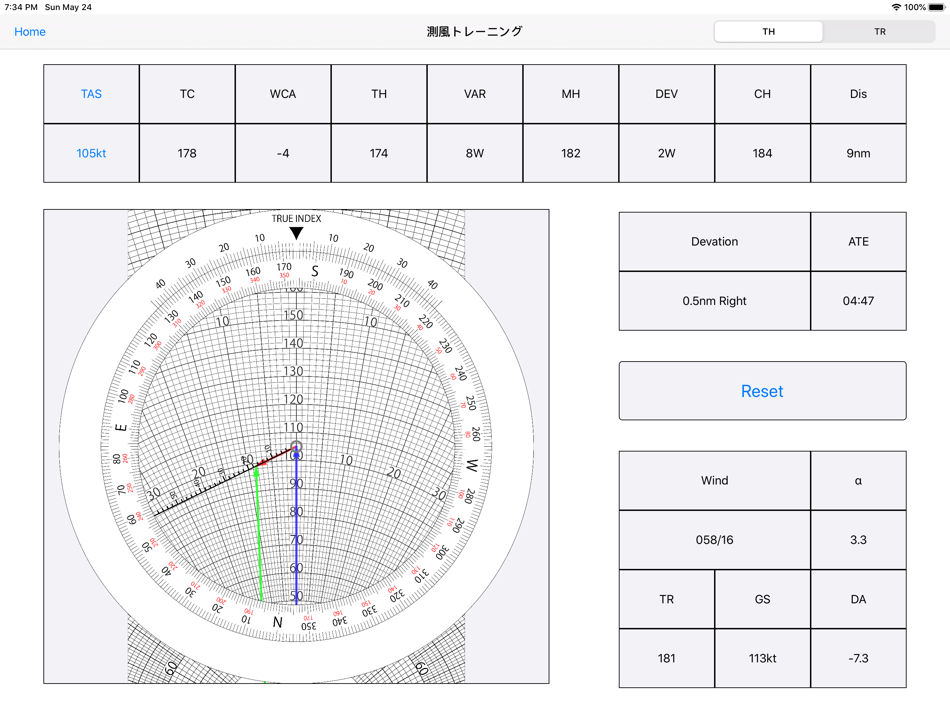The image size is (950, 712).
Task: Tap the 150 speed arc label
Action: 293,315
